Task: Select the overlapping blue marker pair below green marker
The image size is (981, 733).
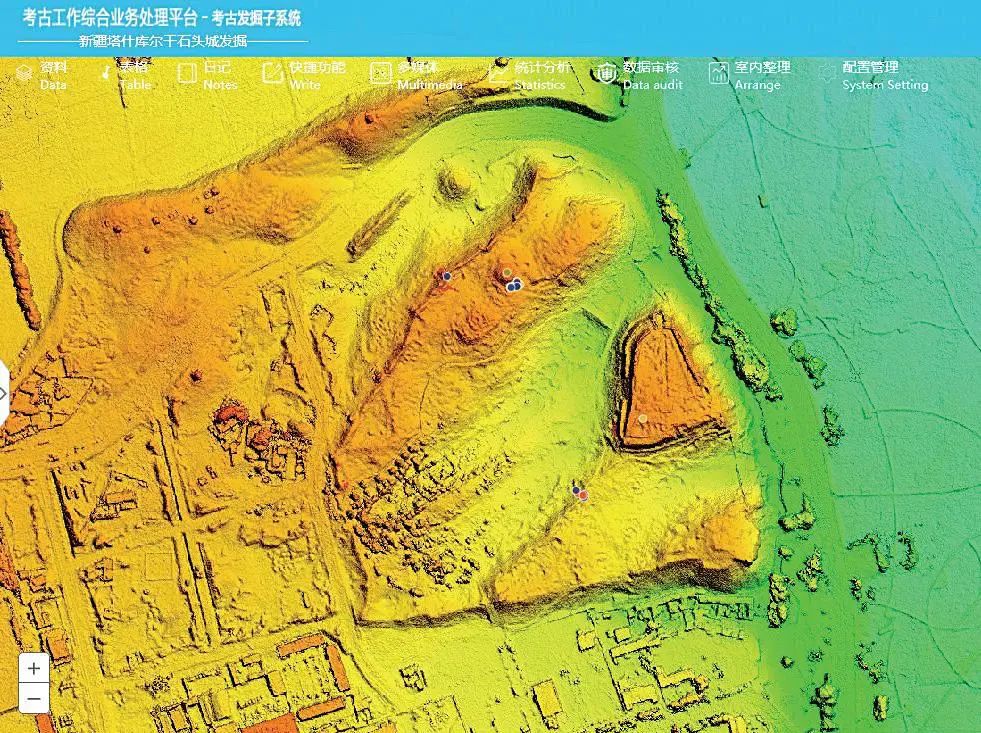Action: [514, 287]
